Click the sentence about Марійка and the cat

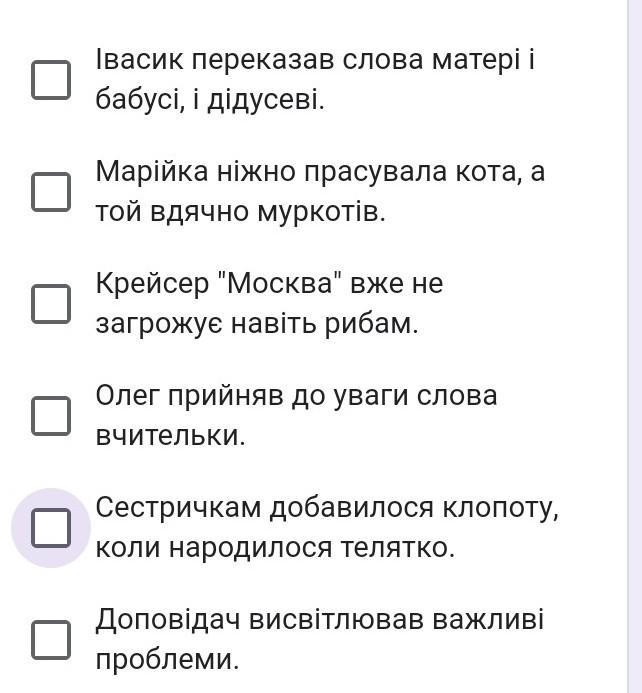coord(320,171)
